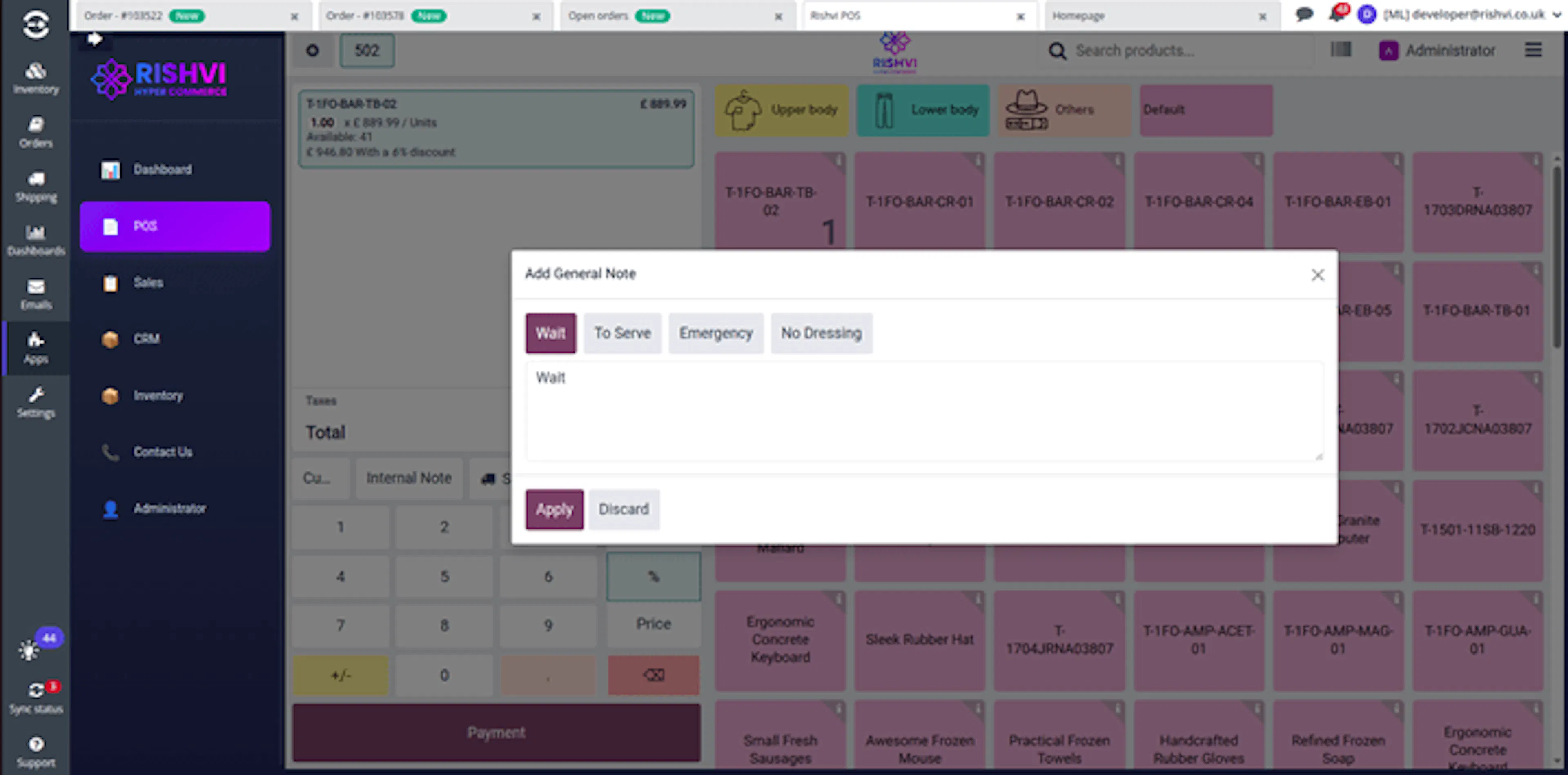Toggle Price mode on the numpad
Screen dimensions: 1568x775
[654, 624]
